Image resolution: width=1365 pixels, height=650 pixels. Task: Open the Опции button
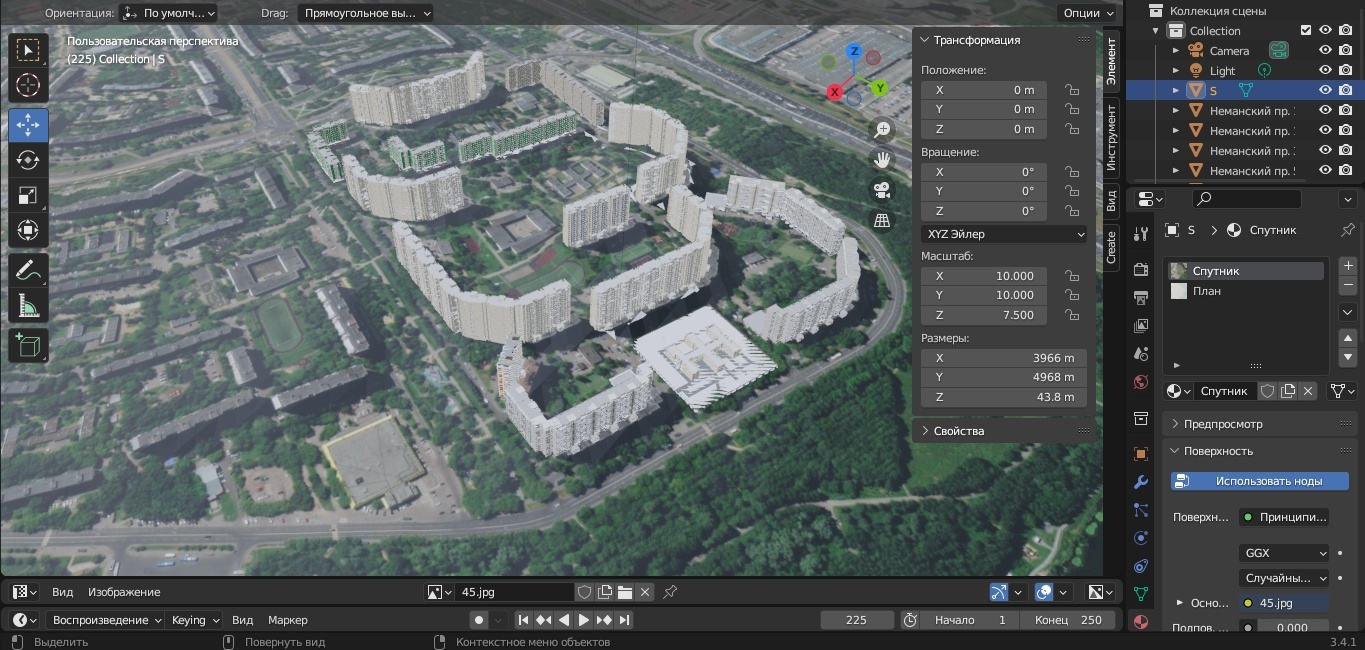(1087, 13)
